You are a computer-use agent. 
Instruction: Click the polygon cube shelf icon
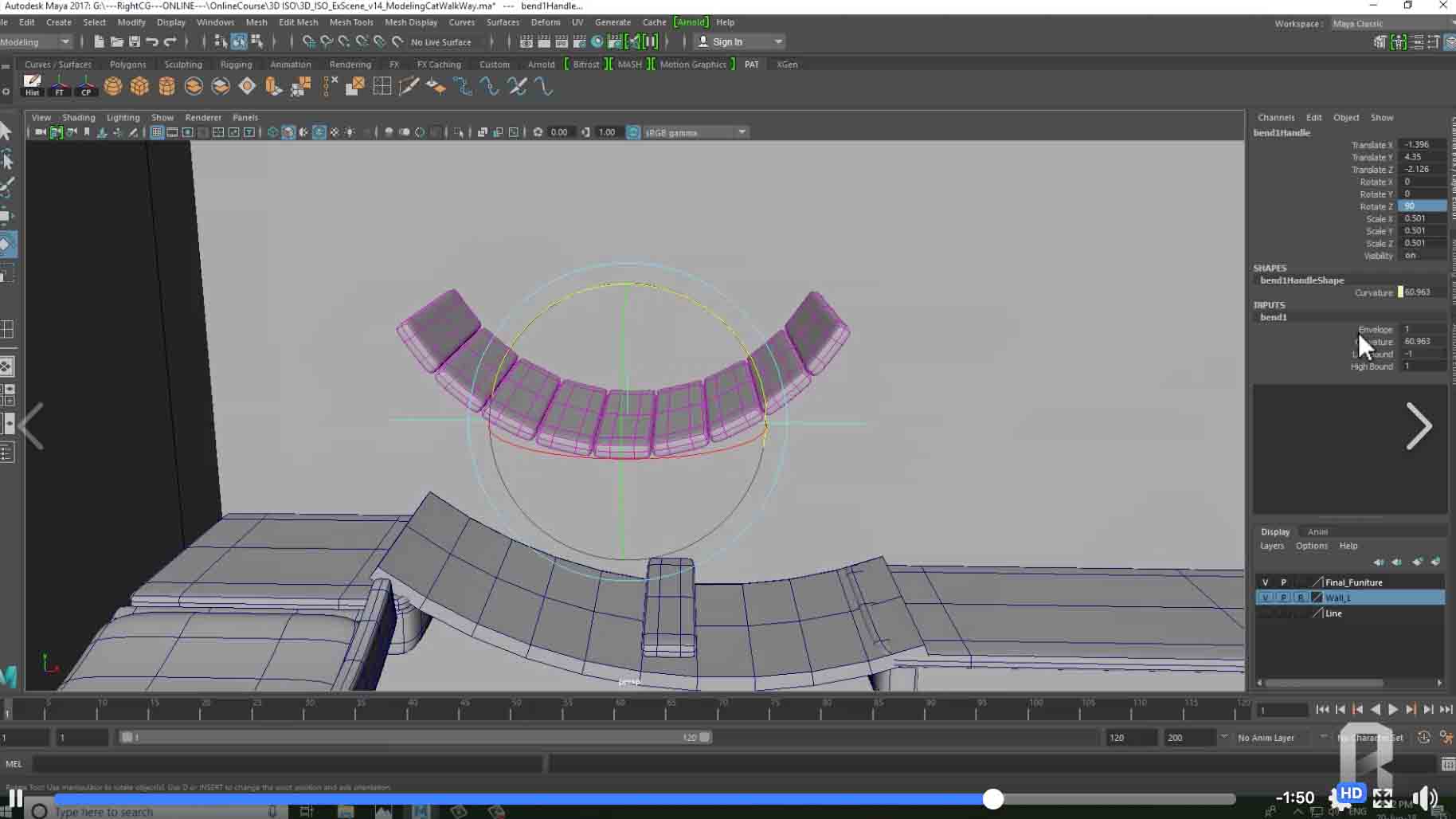tap(139, 86)
